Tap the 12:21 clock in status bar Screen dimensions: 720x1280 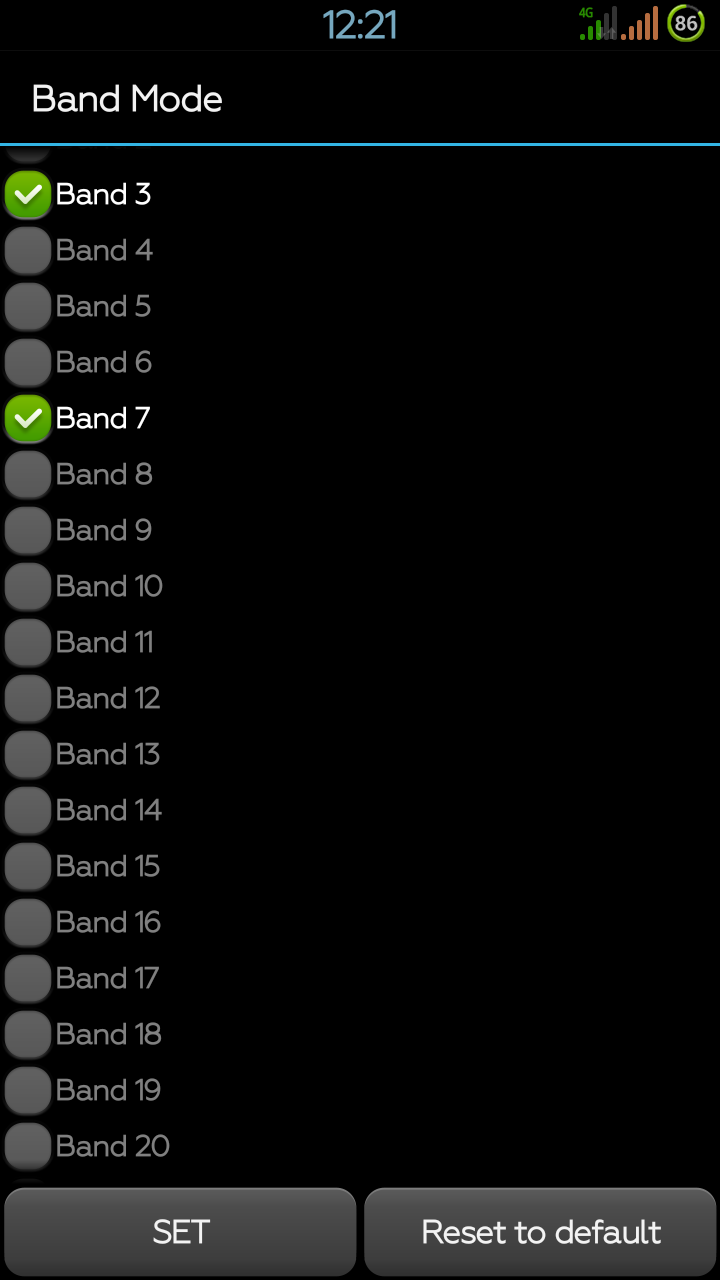(x=360, y=25)
